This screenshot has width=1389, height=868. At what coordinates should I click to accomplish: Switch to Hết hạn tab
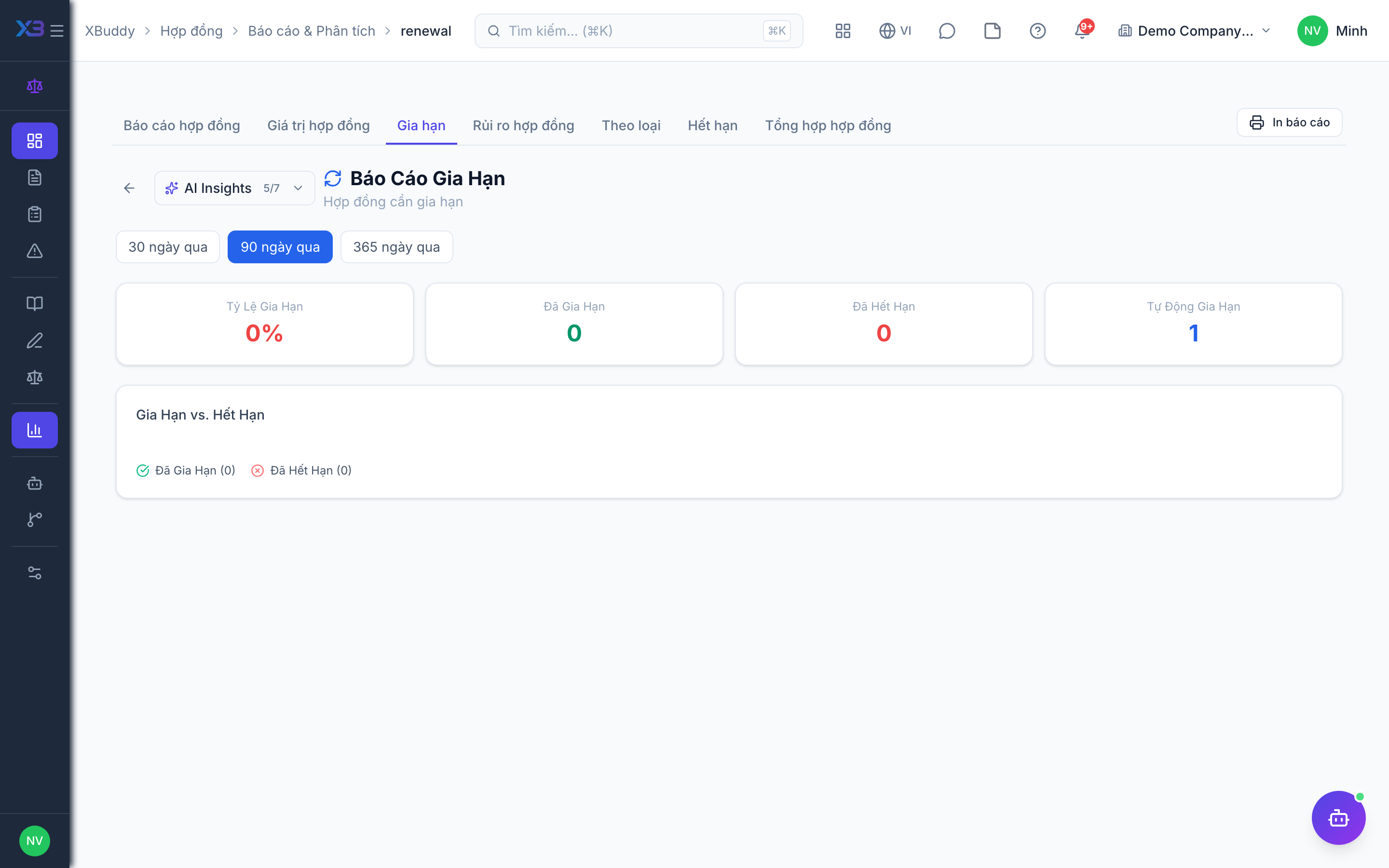coord(713,125)
